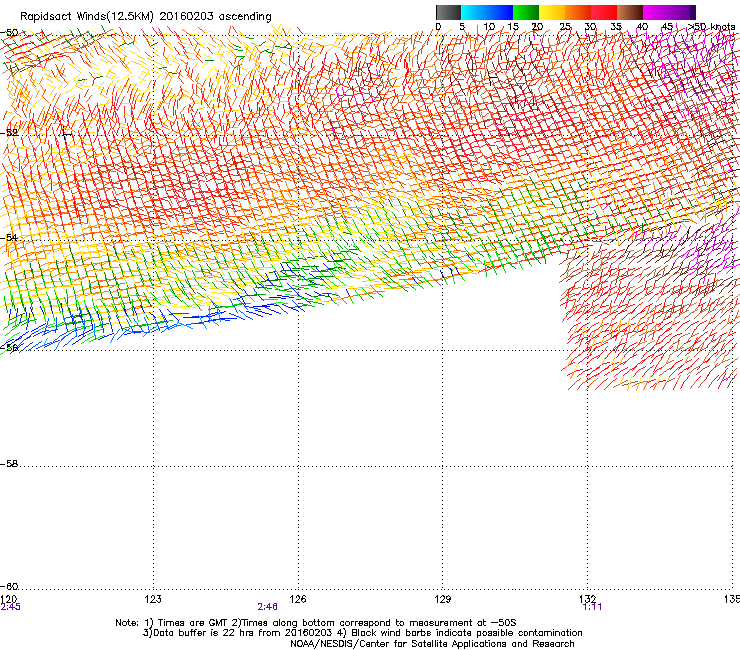This screenshot has height=650, width=740.
Task: Click the '-56' latitude axis label
Action: tap(9, 347)
